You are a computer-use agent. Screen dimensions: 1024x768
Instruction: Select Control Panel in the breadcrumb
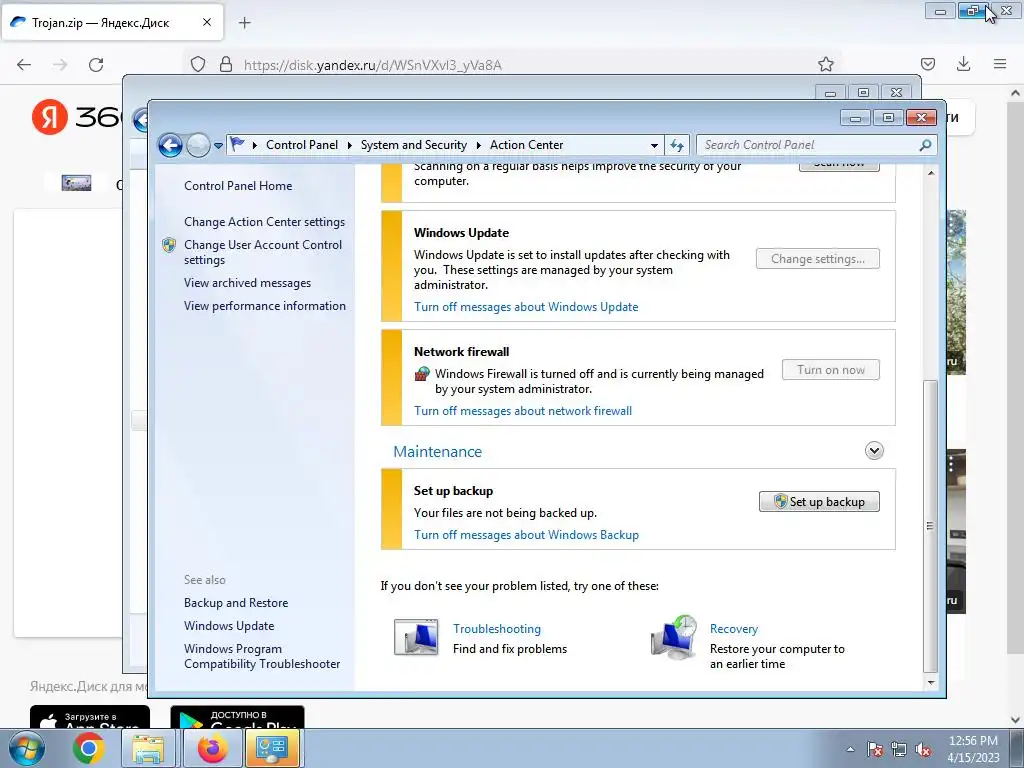click(302, 145)
